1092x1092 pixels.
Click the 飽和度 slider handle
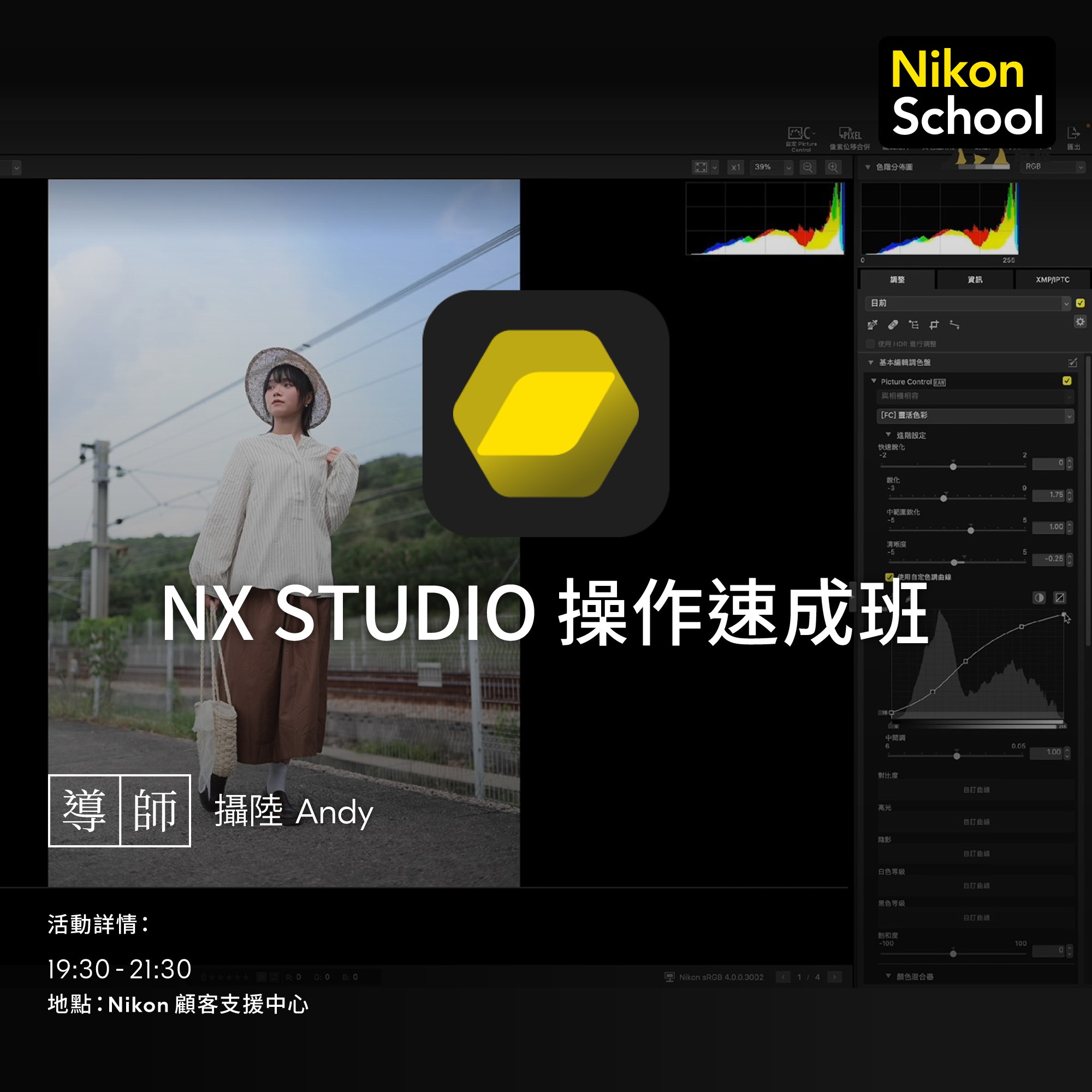tap(953, 953)
